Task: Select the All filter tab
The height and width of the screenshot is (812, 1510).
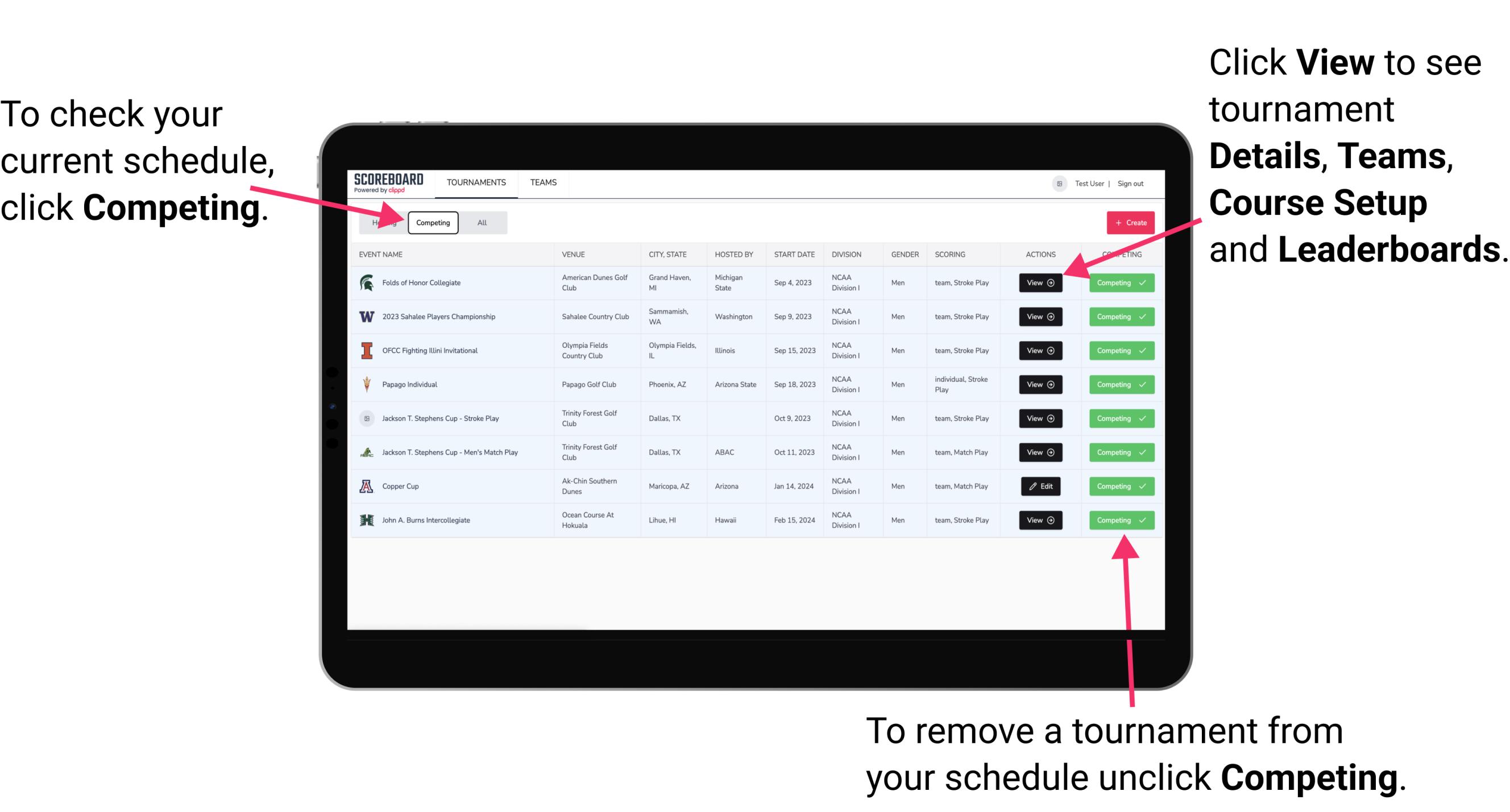Action: (x=480, y=222)
